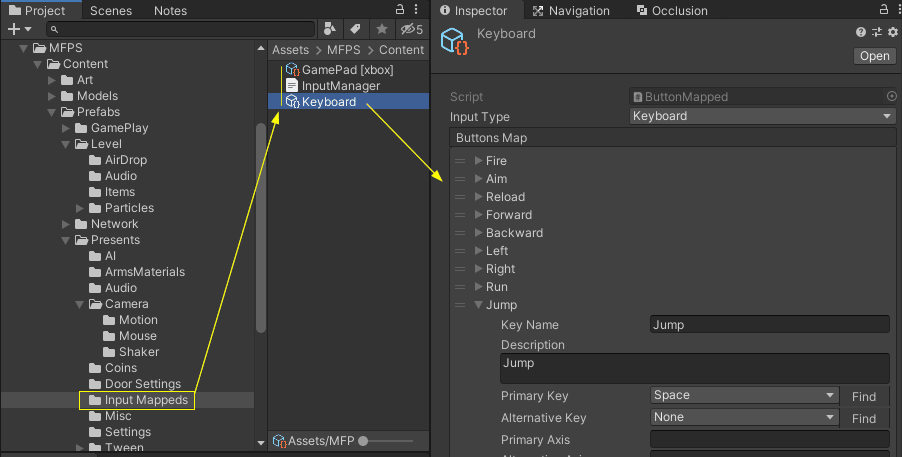Click the Search by Label tag icon

[355, 30]
